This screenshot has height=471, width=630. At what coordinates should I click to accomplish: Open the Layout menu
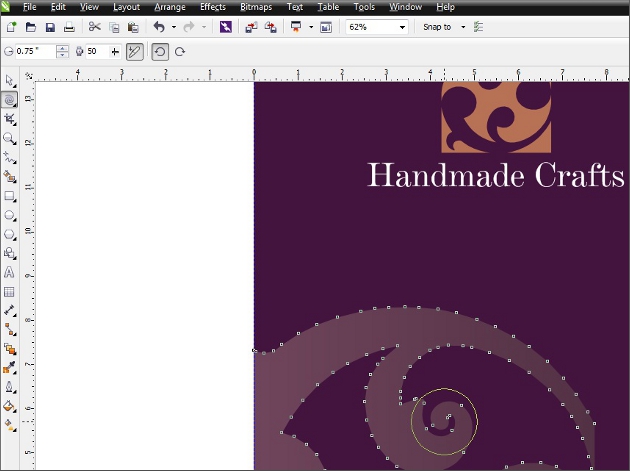[x=126, y=7]
